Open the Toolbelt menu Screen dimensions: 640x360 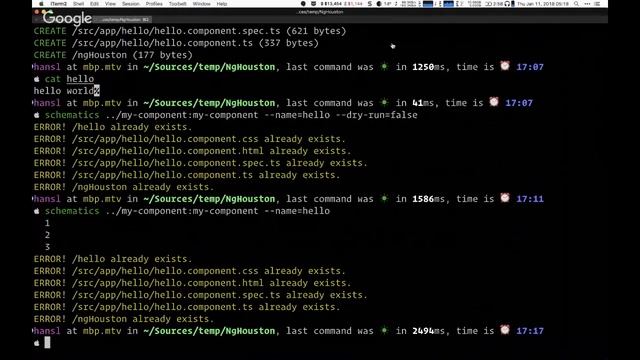click(178, 4)
